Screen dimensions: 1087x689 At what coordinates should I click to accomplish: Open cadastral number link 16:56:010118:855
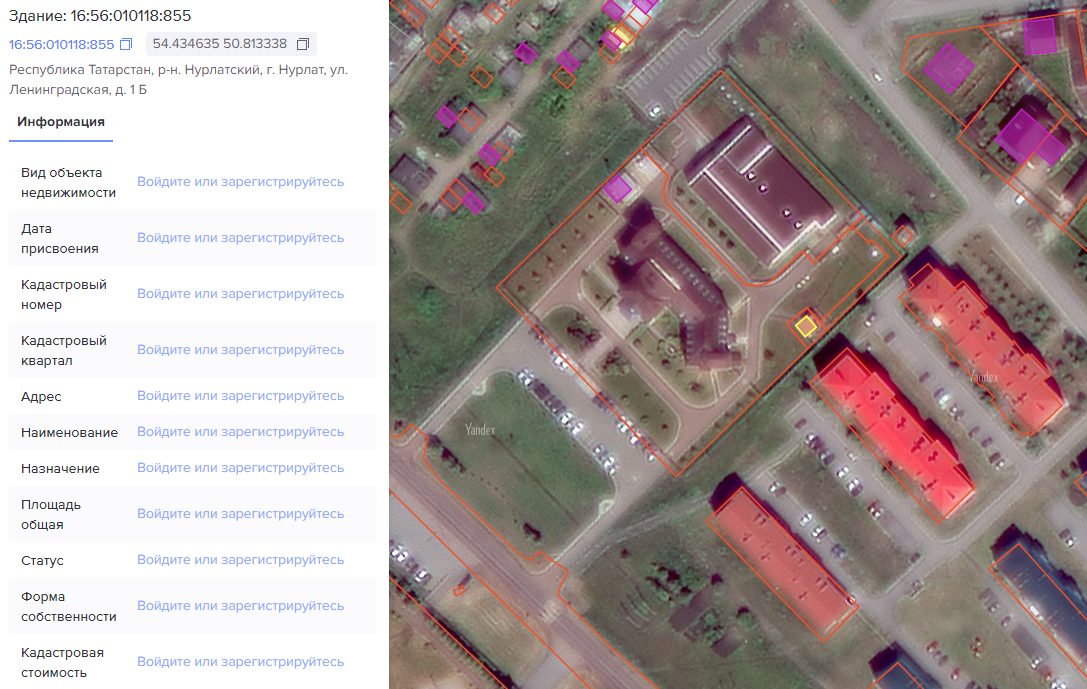click(61, 44)
